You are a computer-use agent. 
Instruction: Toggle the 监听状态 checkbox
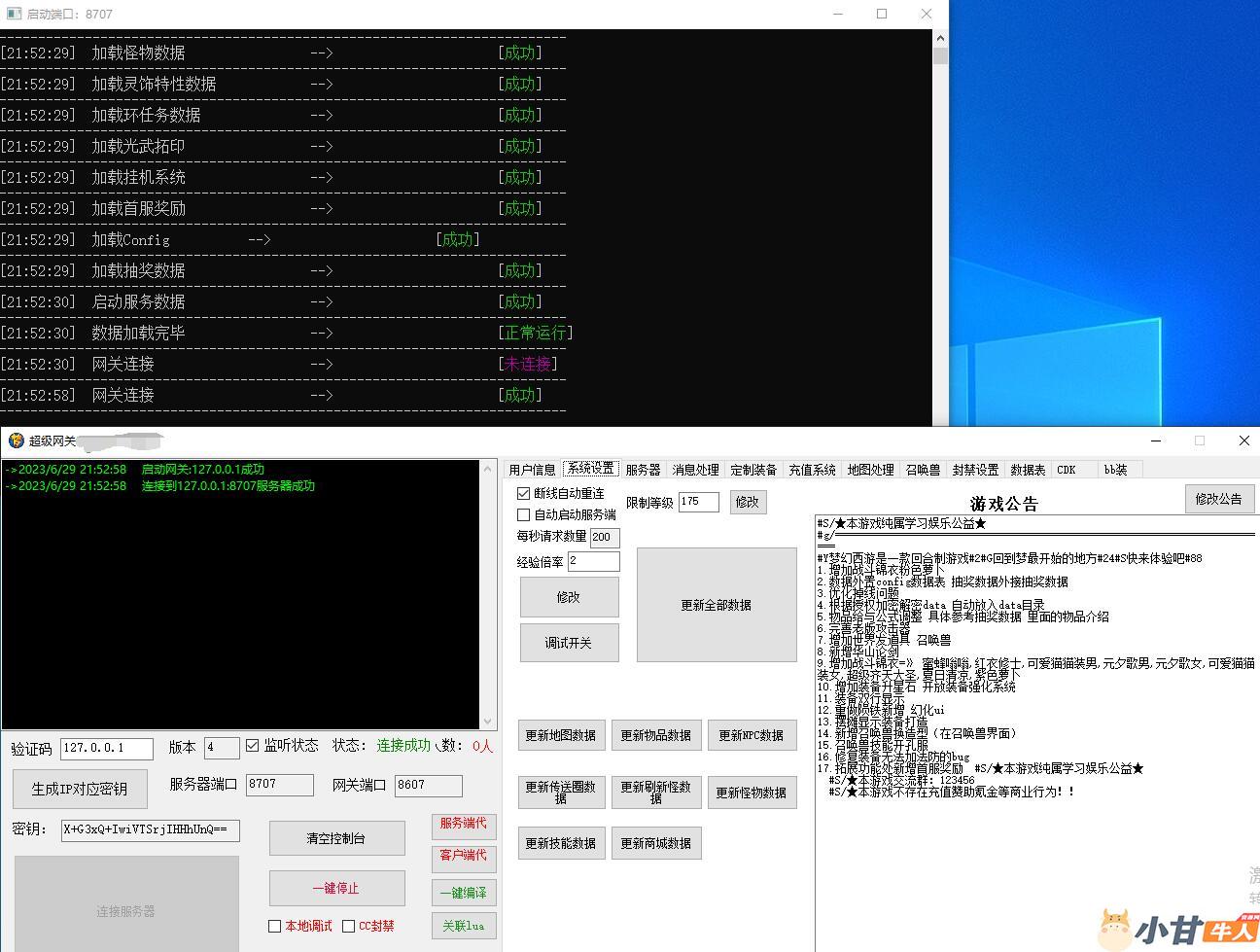click(253, 746)
